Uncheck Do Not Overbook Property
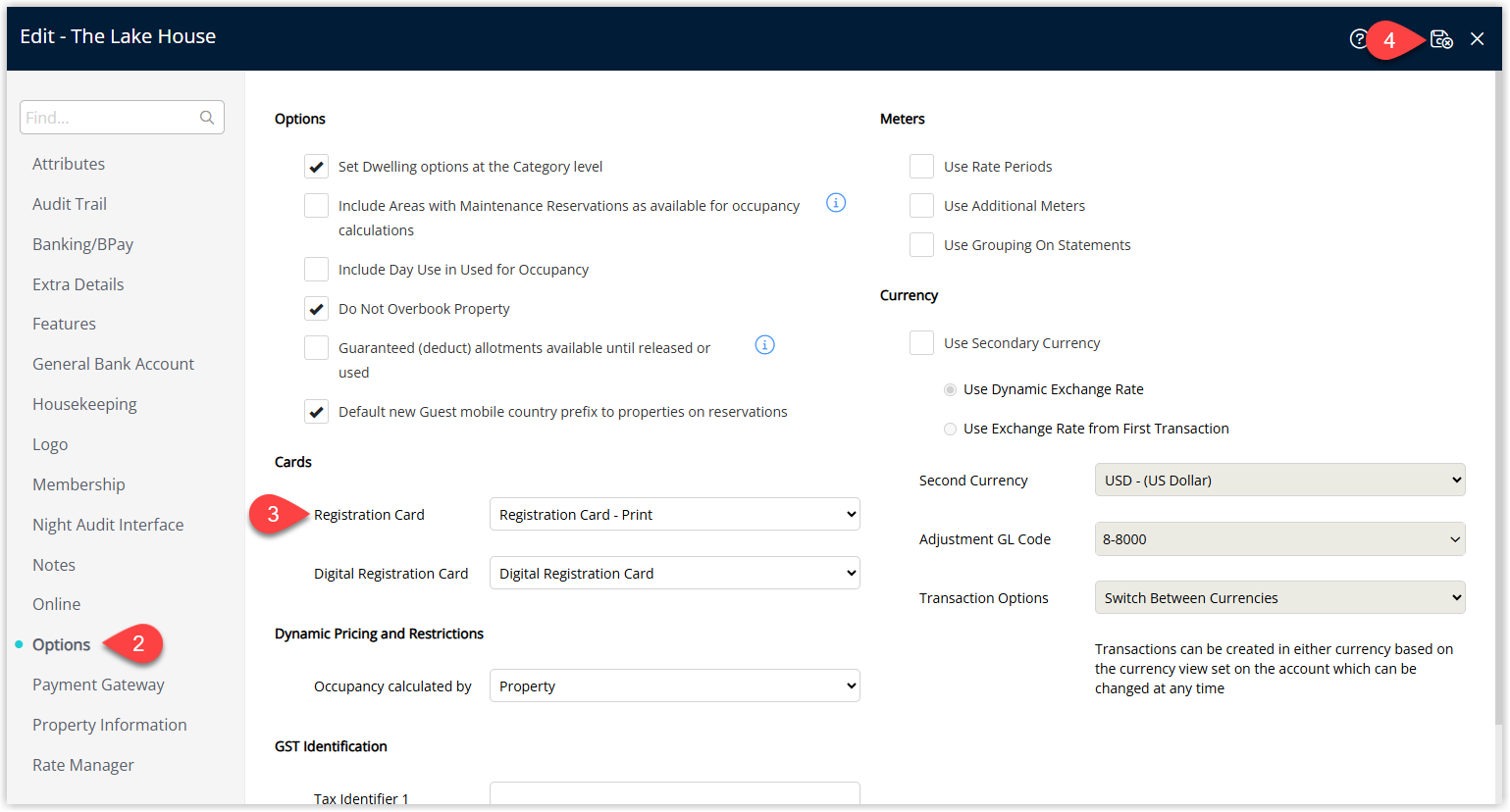The height and width of the screenshot is (812, 1510). [x=316, y=309]
